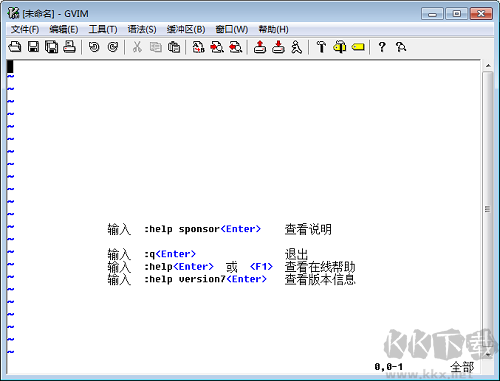500x381 pixels.
Task: Paste from the clipboard using the Paste icon
Action: tap(174, 47)
